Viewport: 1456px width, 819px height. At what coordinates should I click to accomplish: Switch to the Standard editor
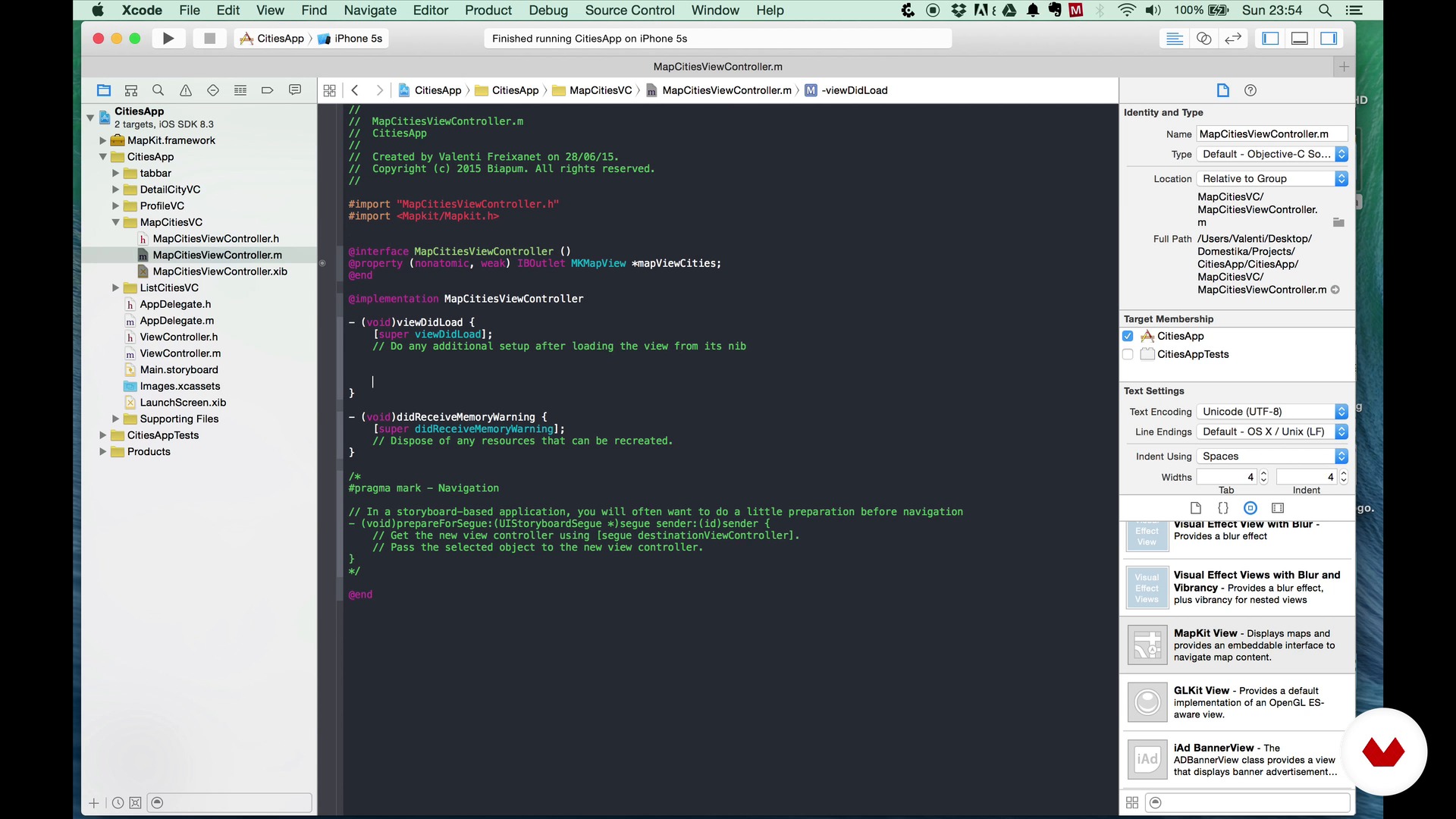1175,39
